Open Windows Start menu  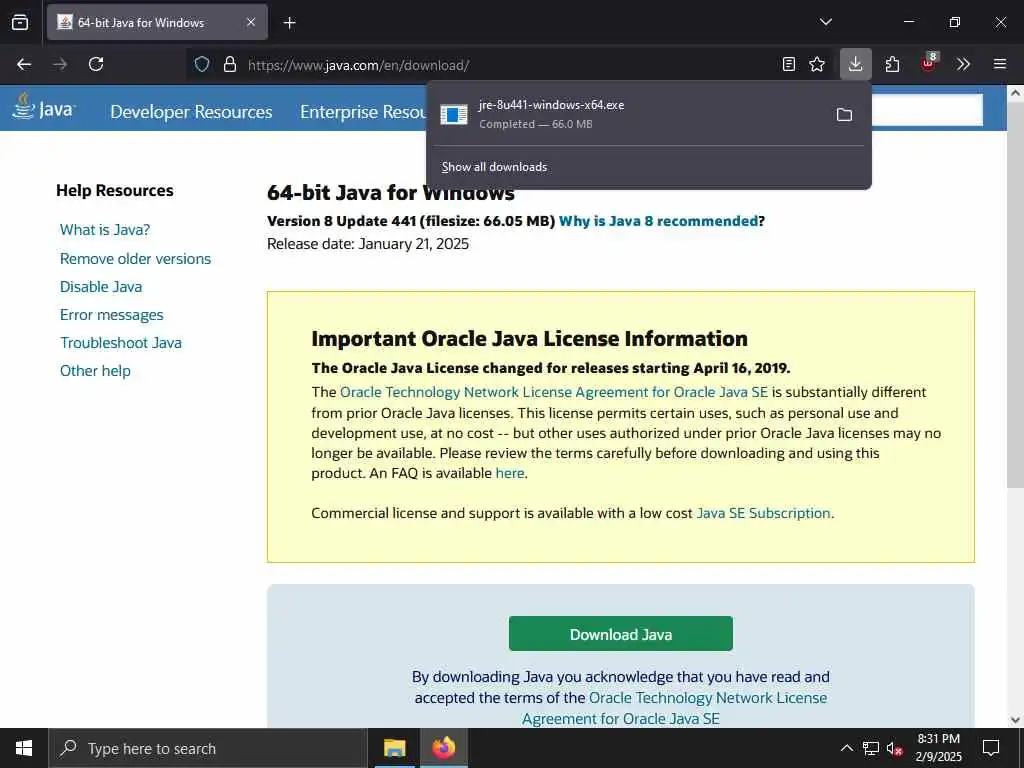click(x=24, y=748)
